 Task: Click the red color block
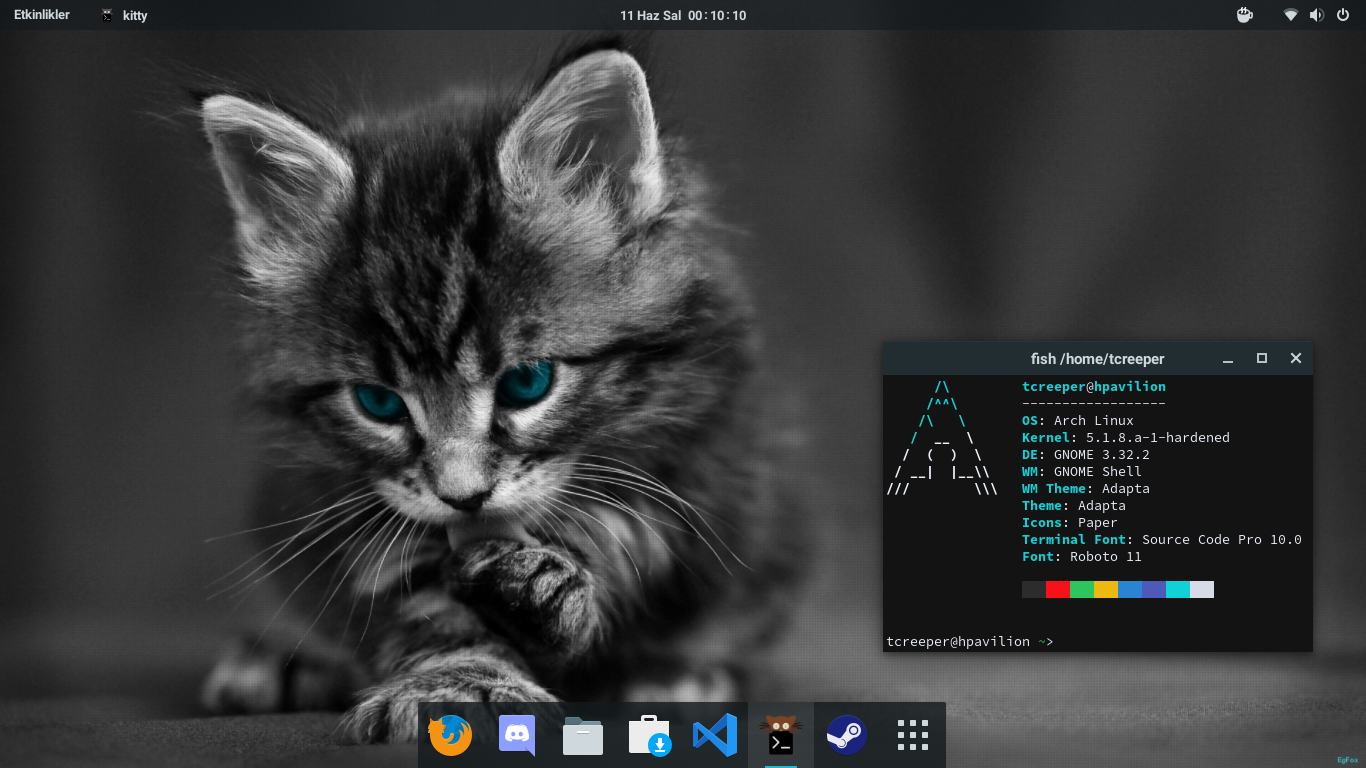click(x=1058, y=590)
